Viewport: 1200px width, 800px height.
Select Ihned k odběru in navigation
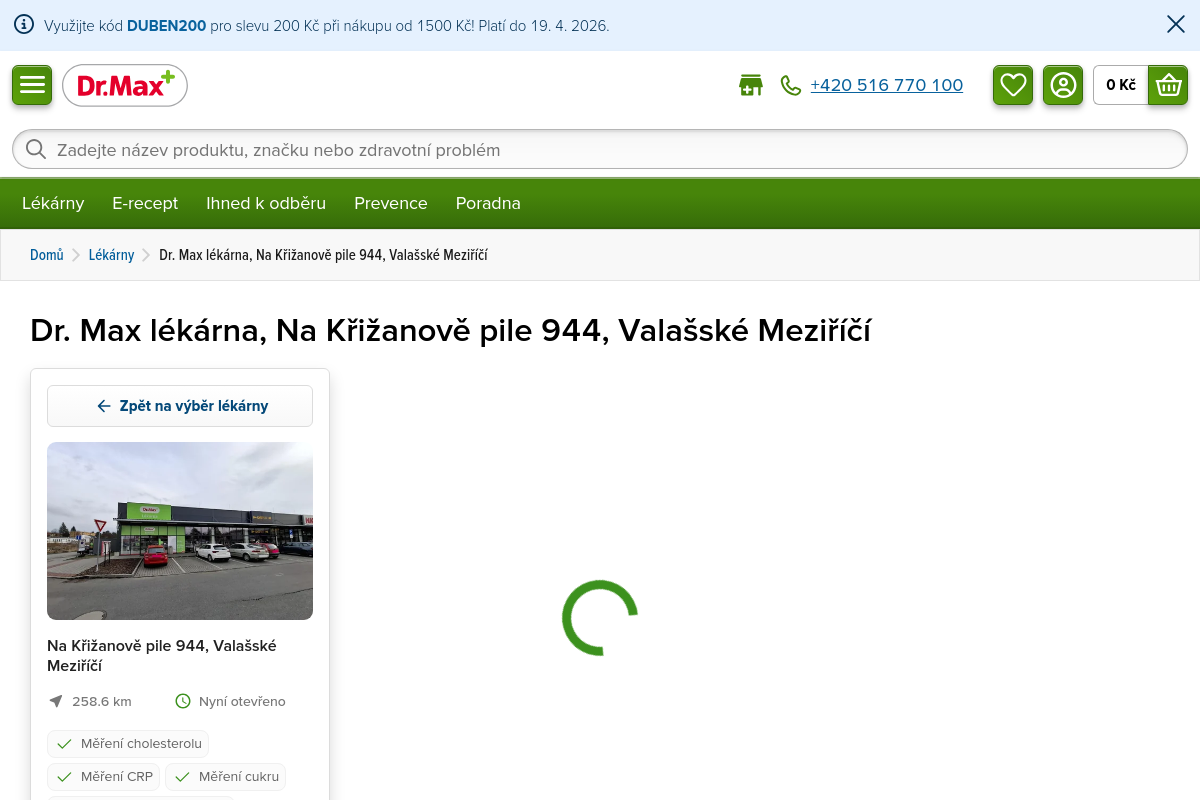[x=266, y=204]
